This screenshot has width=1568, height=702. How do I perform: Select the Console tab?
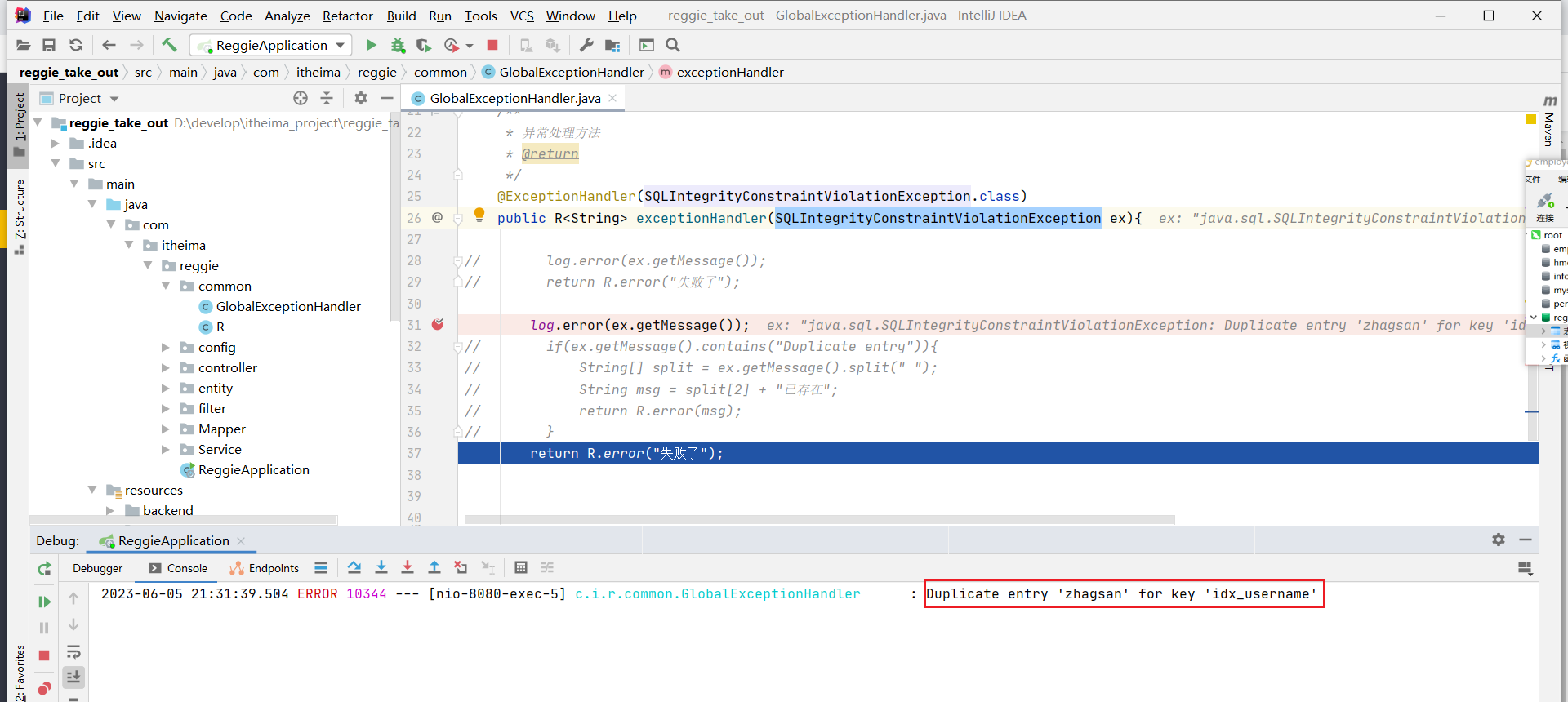click(178, 568)
